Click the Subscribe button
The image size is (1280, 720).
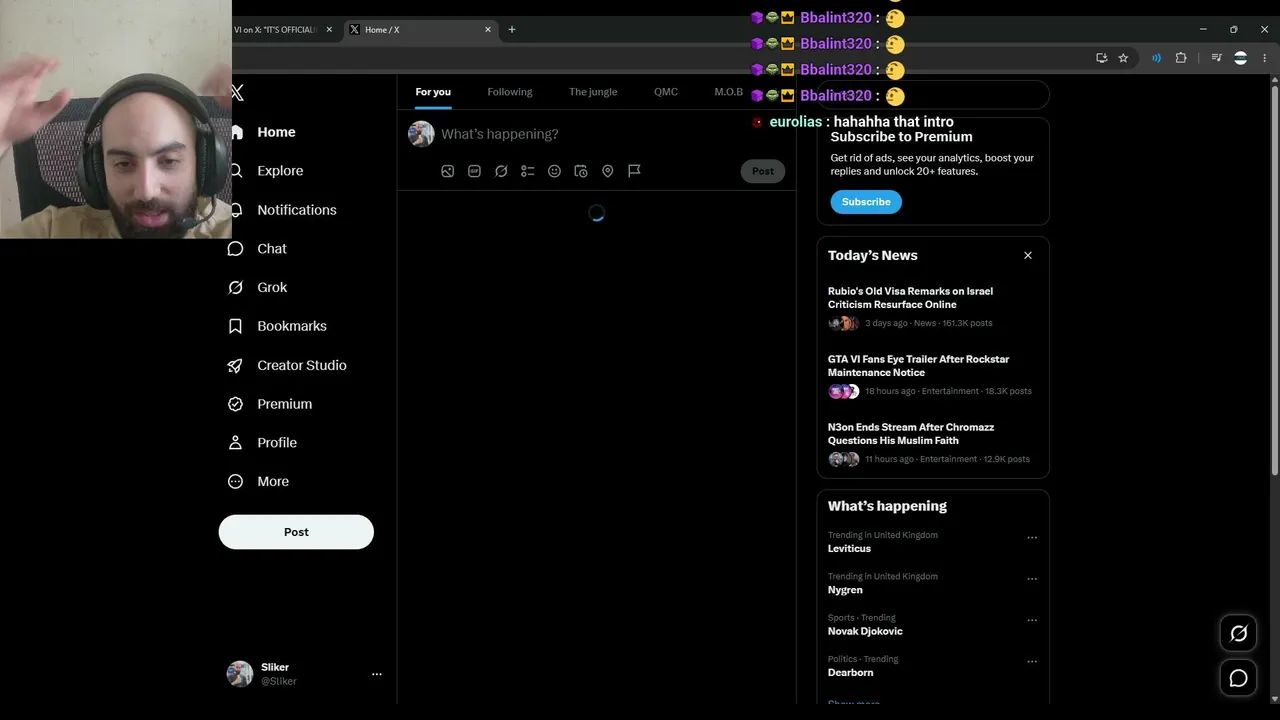(866, 202)
